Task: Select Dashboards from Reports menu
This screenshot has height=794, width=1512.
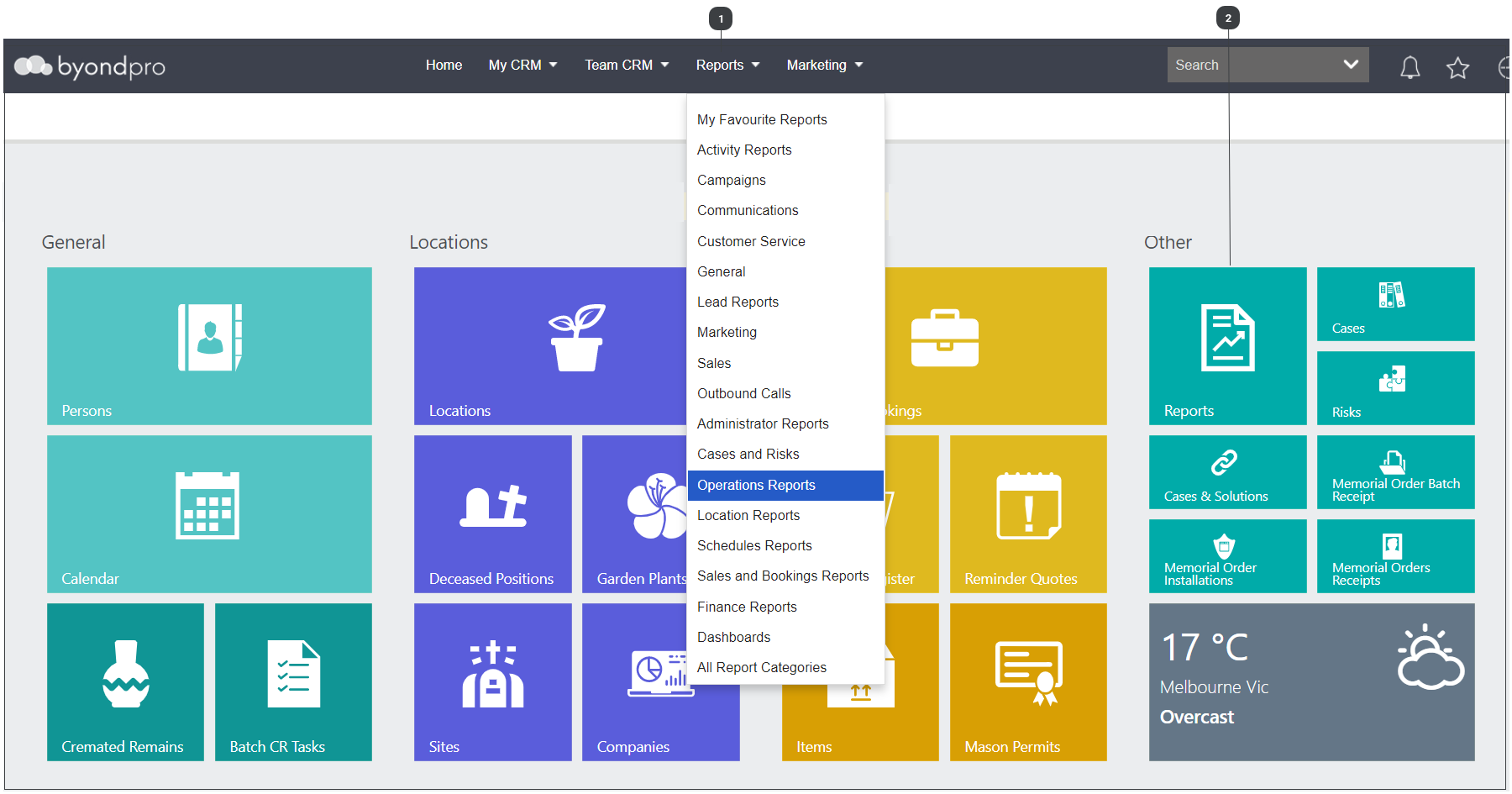Action: tap(785, 637)
